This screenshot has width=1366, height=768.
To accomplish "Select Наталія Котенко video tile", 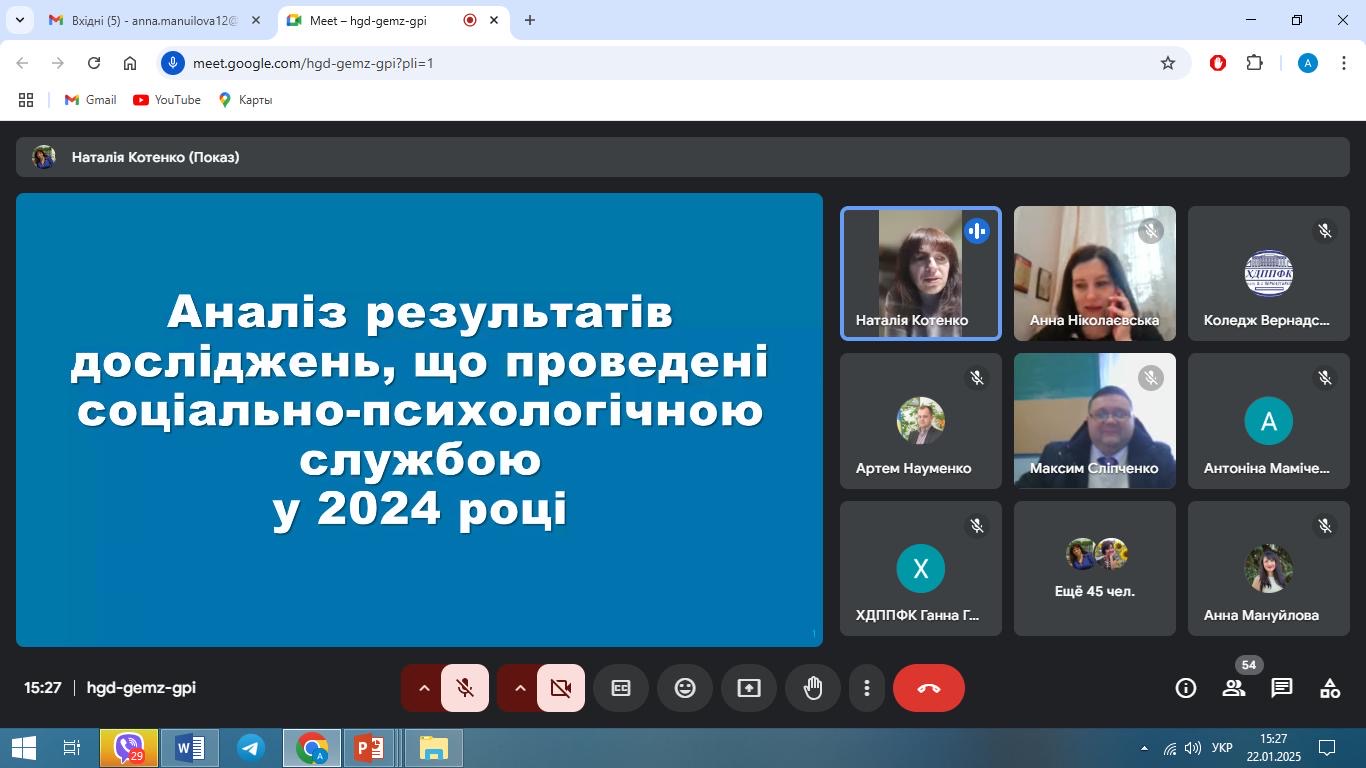I will (921, 274).
